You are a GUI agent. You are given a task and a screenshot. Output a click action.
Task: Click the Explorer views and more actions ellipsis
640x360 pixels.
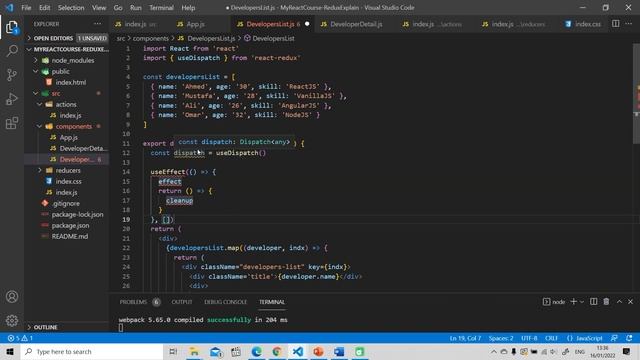click(x=98, y=24)
